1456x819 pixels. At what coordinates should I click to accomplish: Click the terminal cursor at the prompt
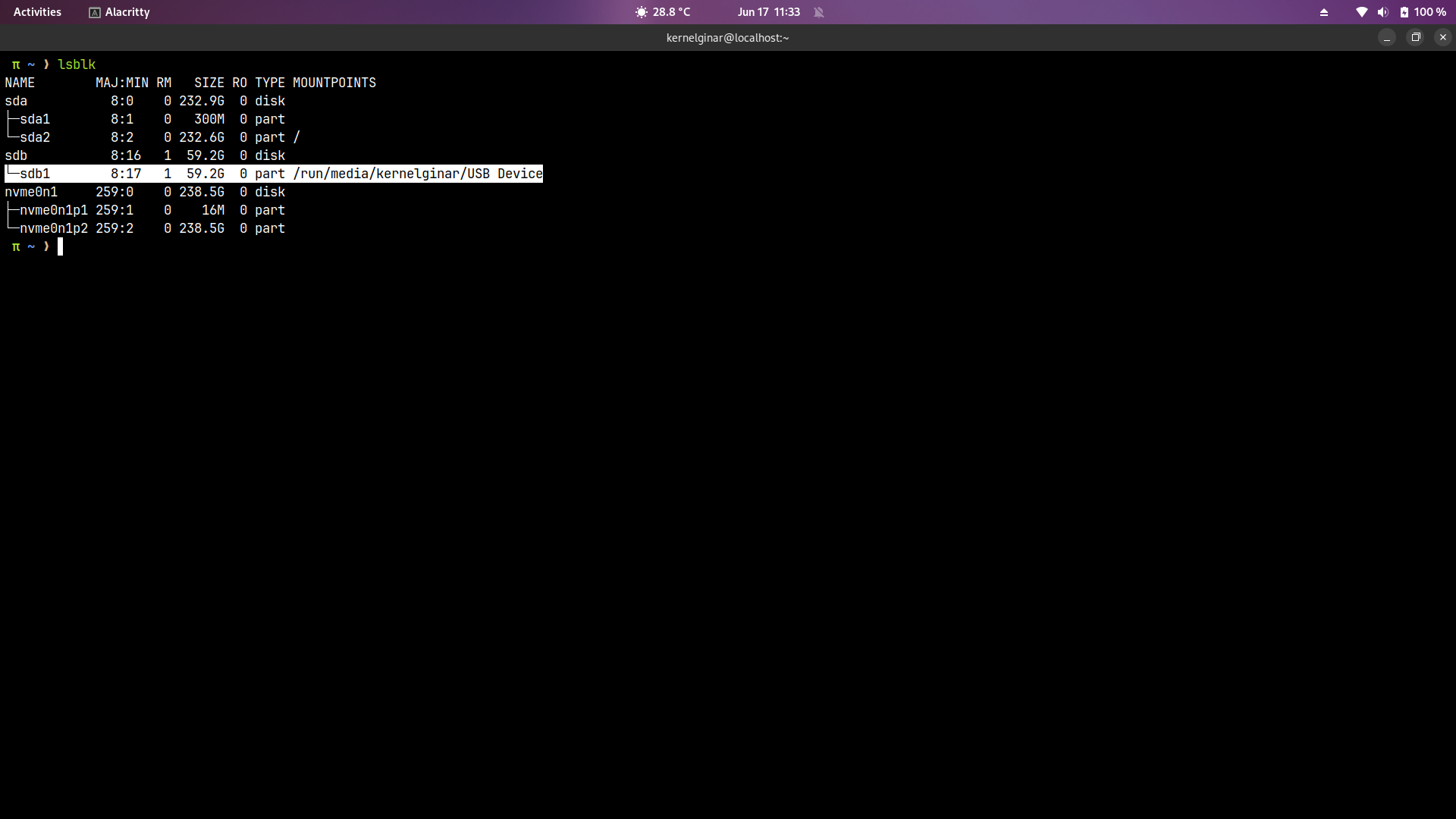click(61, 246)
